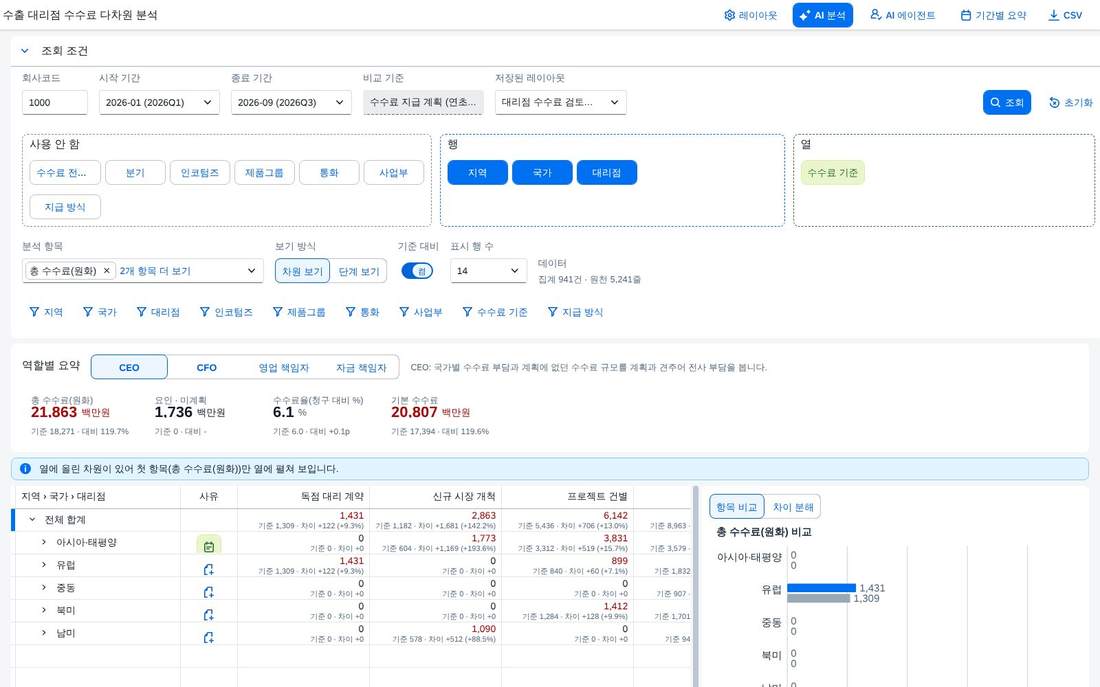Click the 비교 기준 field
The width and height of the screenshot is (1100, 687).
click(x=423, y=102)
